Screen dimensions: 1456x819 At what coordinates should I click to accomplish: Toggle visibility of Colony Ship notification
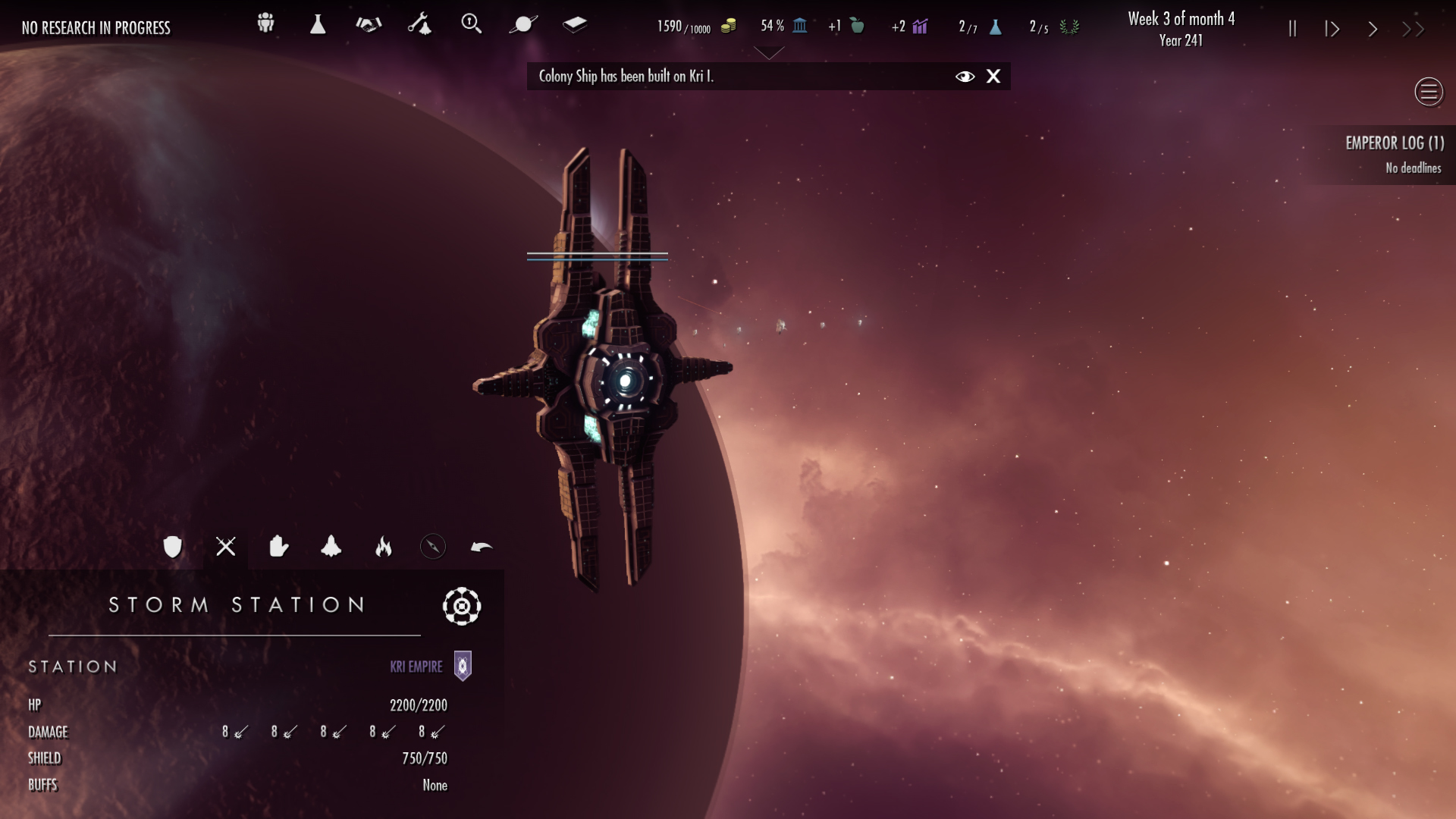[963, 76]
